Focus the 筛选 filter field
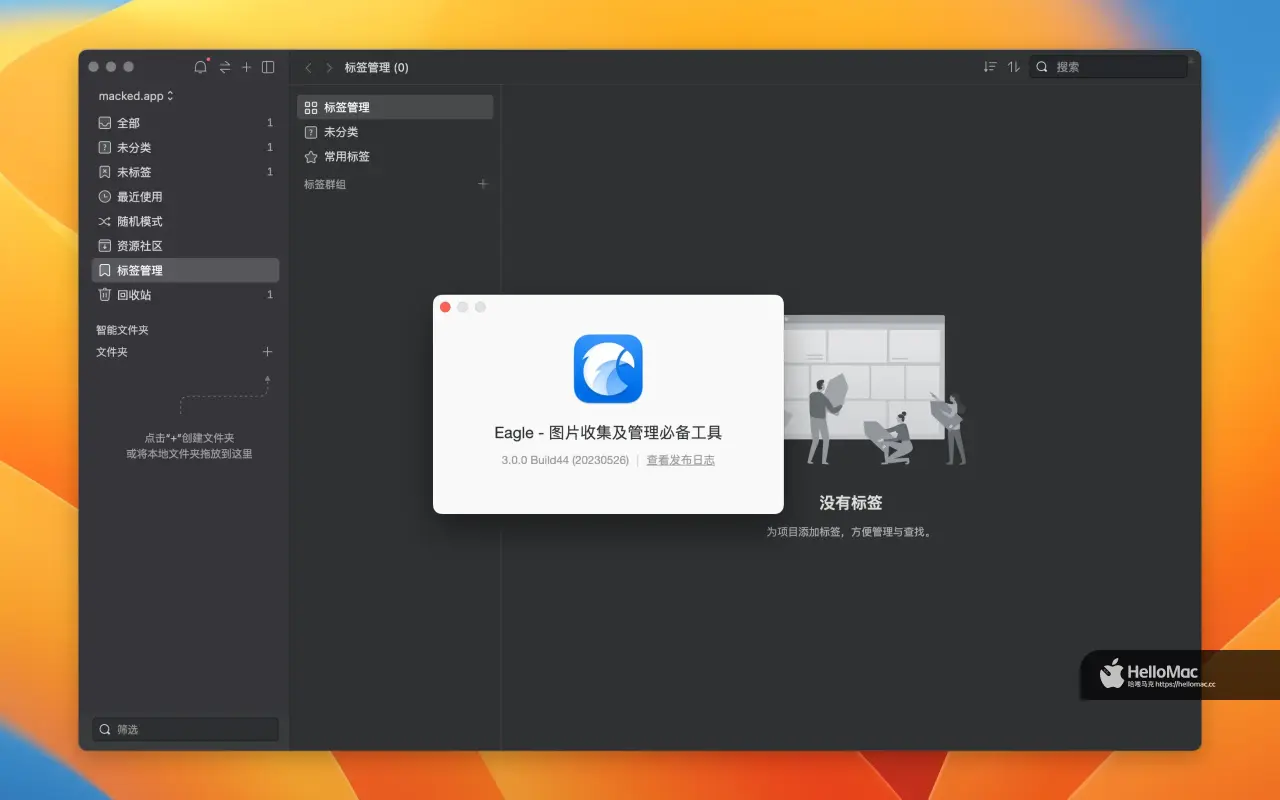The height and width of the screenshot is (800, 1280). coord(185,729)
